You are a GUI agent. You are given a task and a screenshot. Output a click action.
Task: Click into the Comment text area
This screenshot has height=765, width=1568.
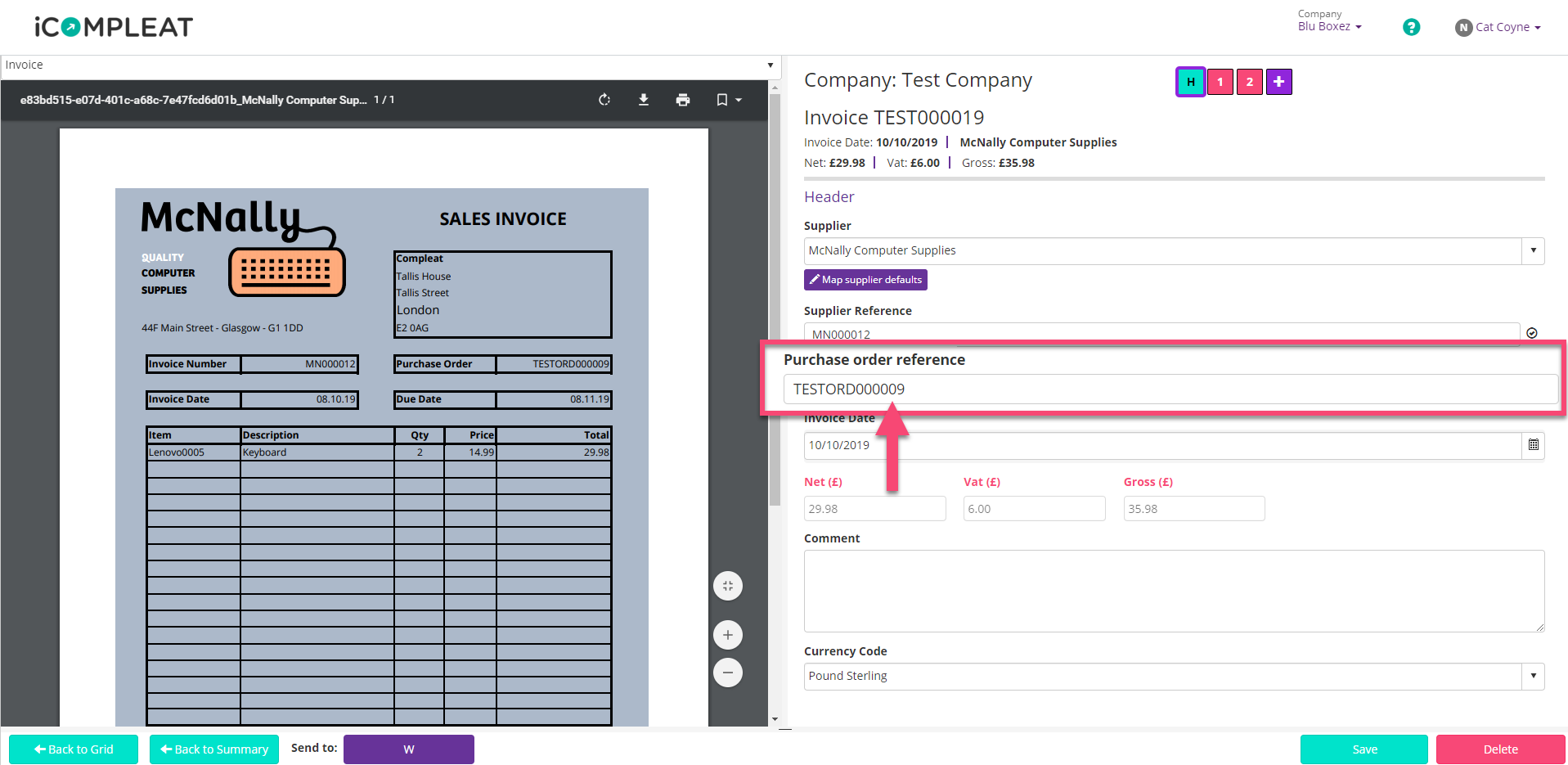[x=1174, y=591]
